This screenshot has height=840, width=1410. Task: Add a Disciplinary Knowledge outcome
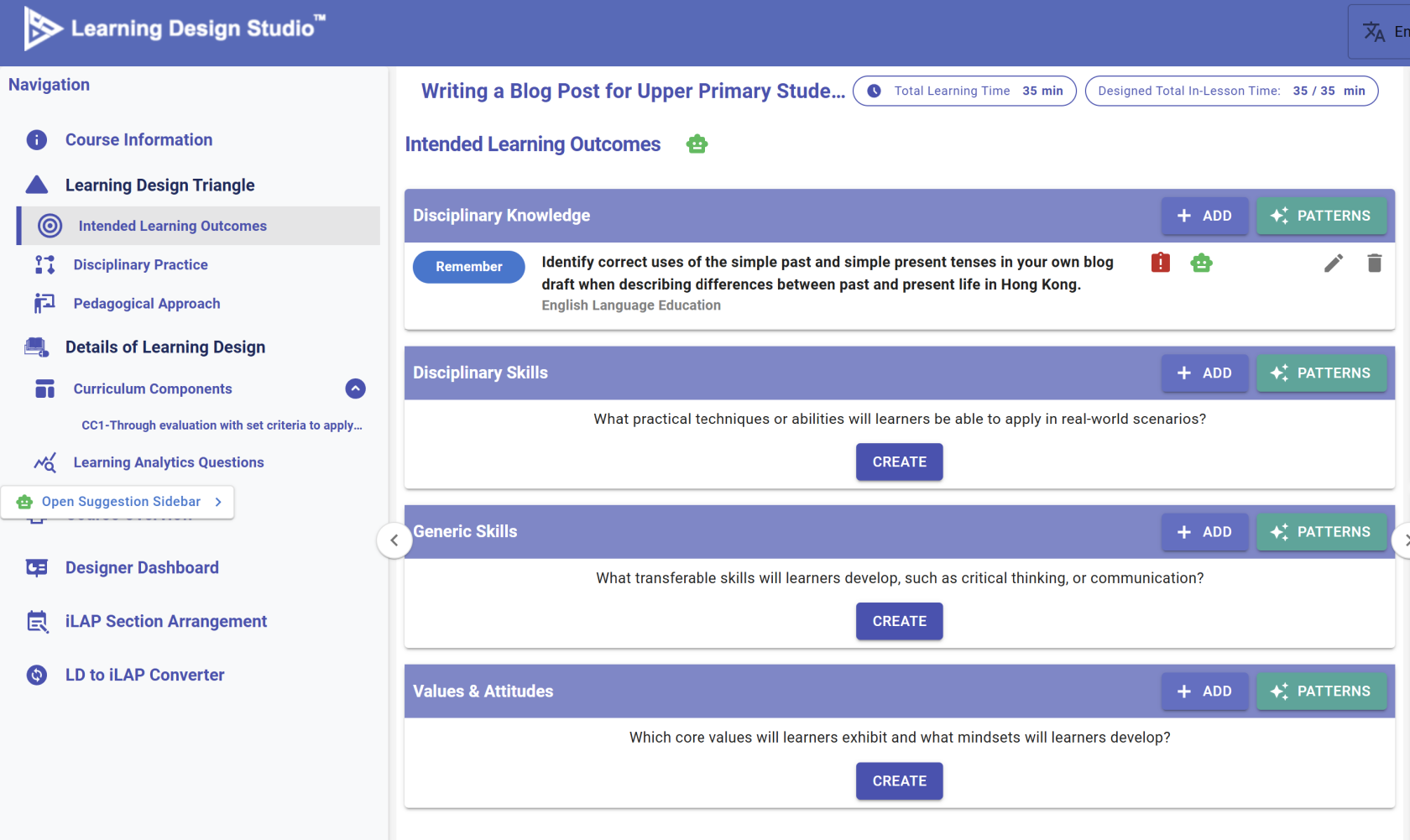pos(1204,216)
